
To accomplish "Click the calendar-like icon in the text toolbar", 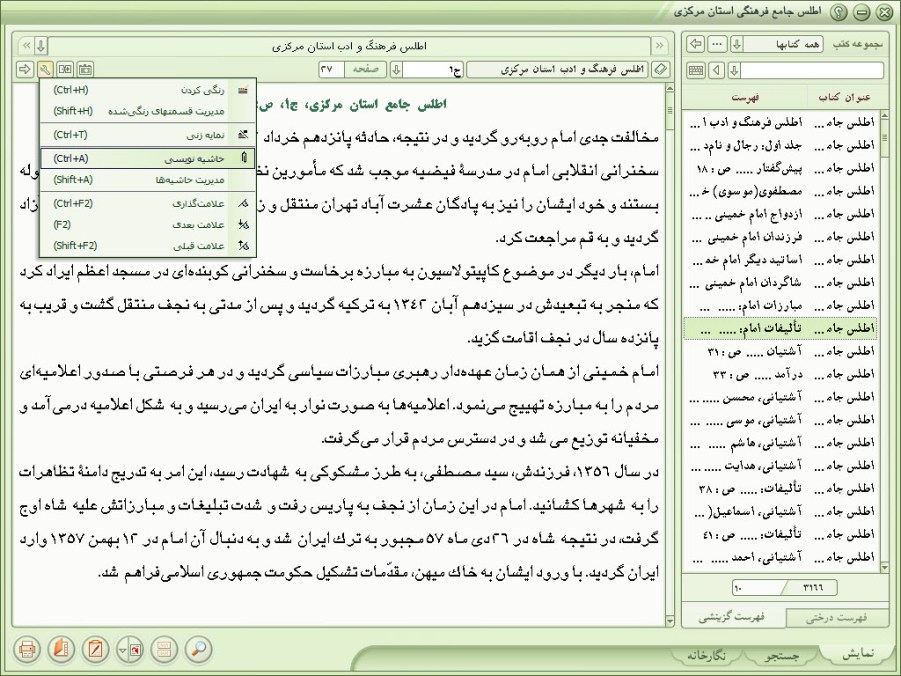I will (x=85, y=70).
